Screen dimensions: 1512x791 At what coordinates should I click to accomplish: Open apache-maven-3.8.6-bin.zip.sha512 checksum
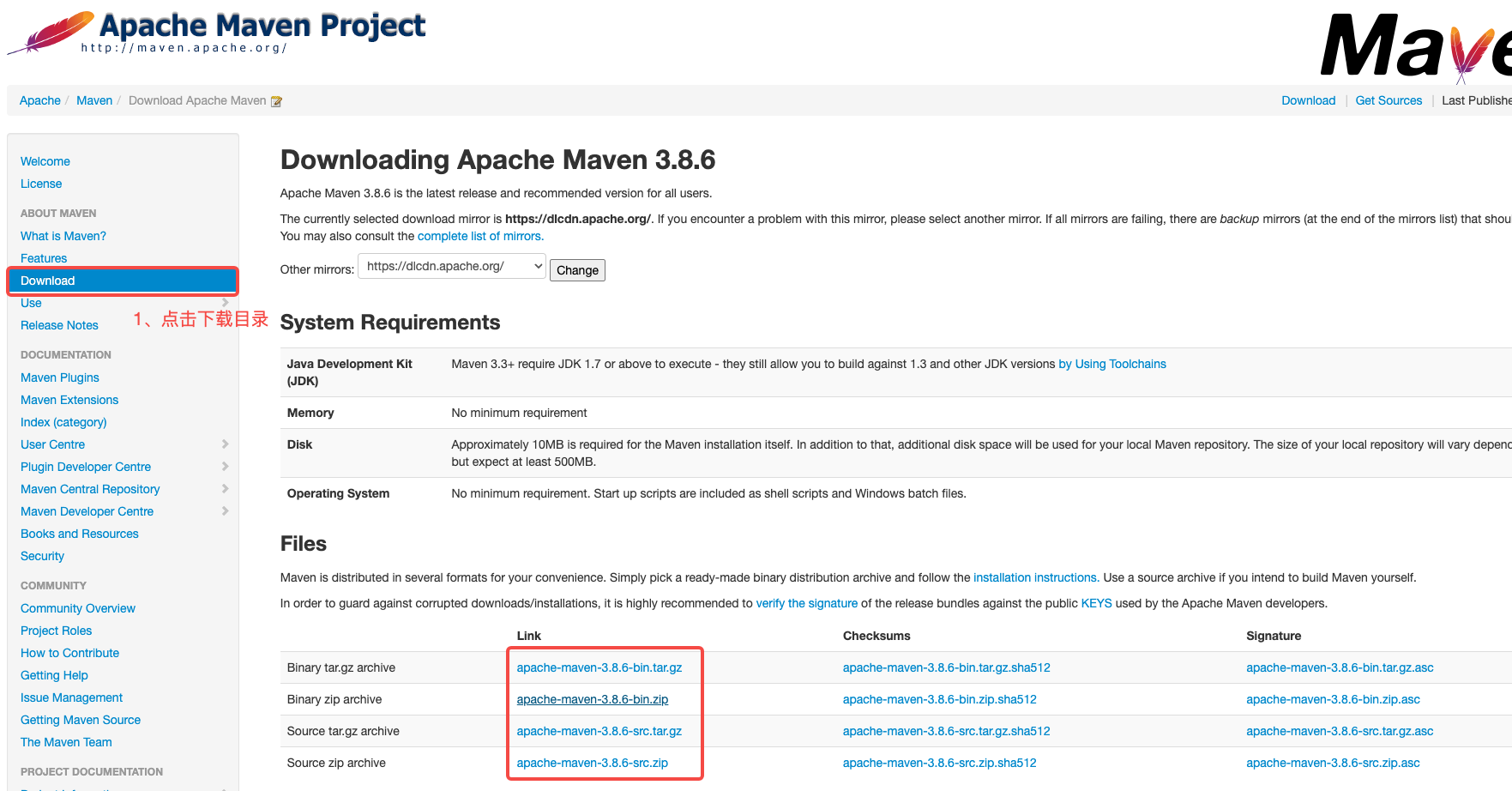pyautogui.click(x=939, y=699)
